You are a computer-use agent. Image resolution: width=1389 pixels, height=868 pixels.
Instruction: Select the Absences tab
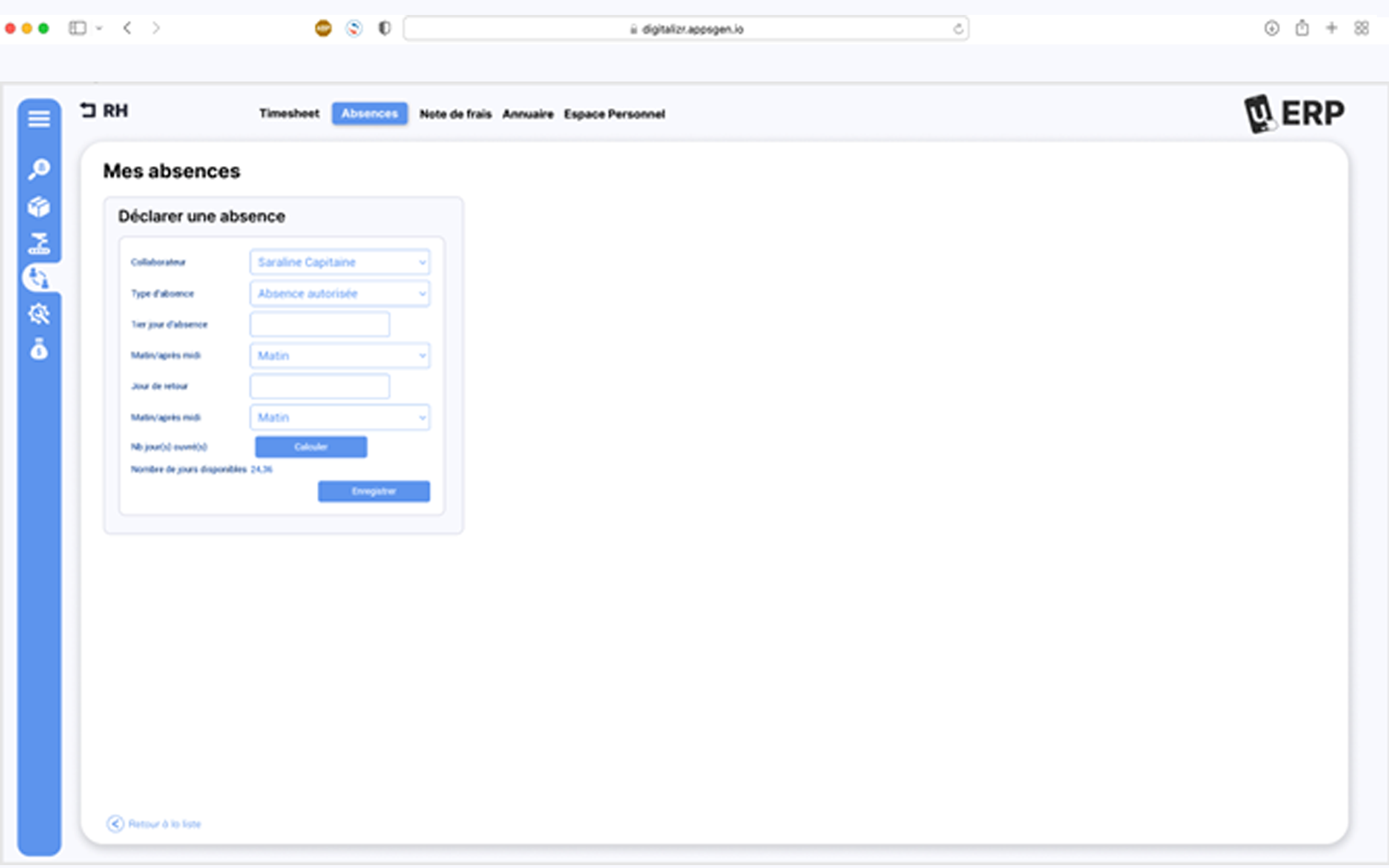click(369, 114)
